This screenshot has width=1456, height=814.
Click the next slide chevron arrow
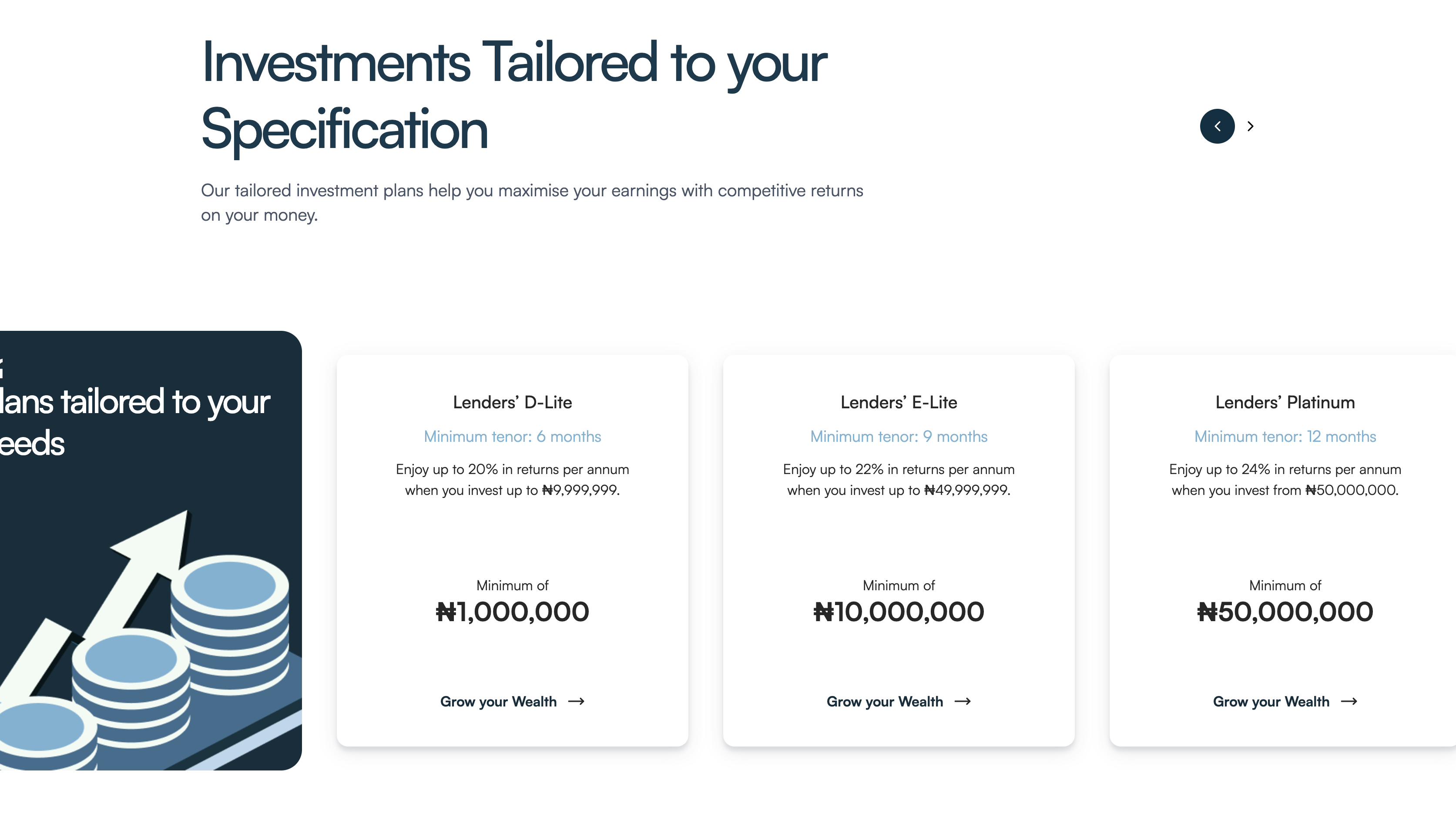coord(1250,126)
